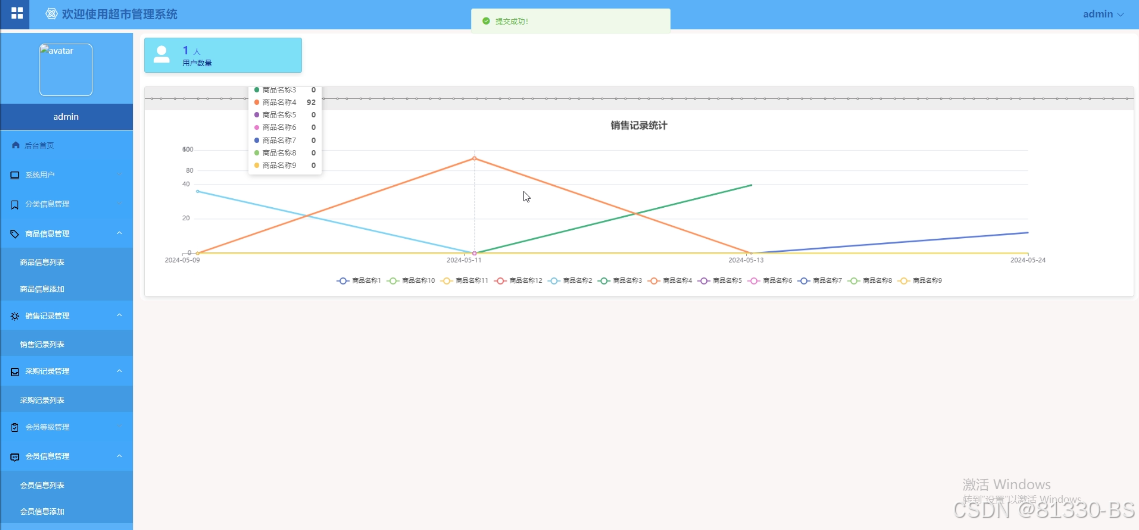Toggle the 商品名称7 series in the chart legend
This screenshot has height=530, width=1139.
click(820, 280)
